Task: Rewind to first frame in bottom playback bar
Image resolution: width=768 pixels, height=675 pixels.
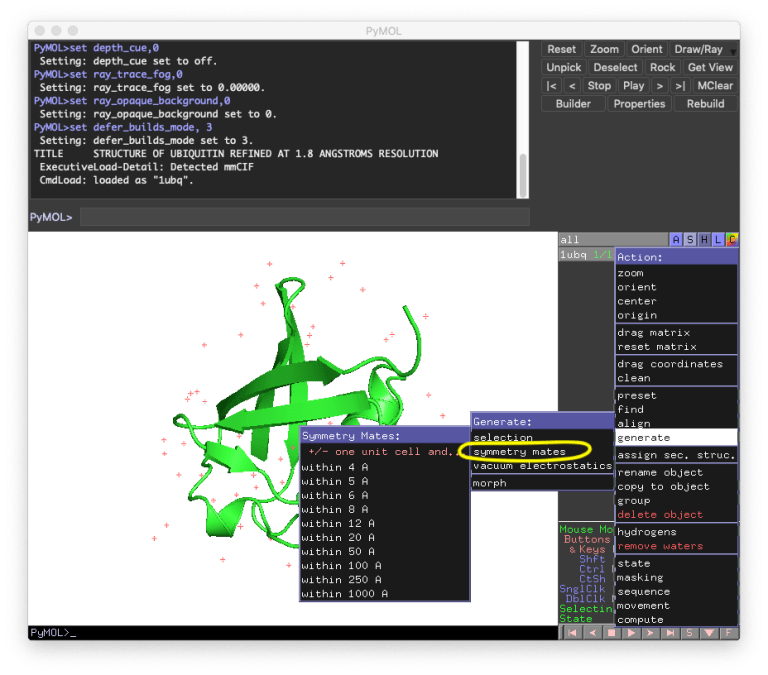Action: point(572,633)
